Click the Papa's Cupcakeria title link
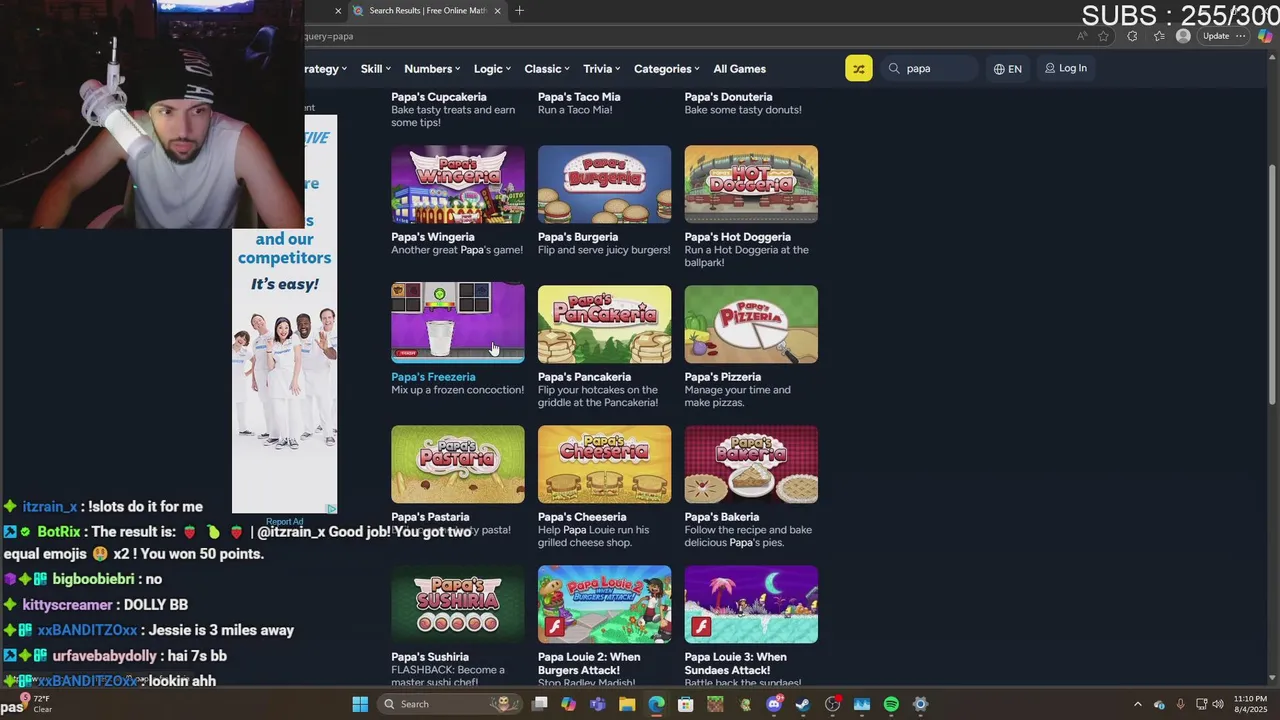 pos(439,97)
